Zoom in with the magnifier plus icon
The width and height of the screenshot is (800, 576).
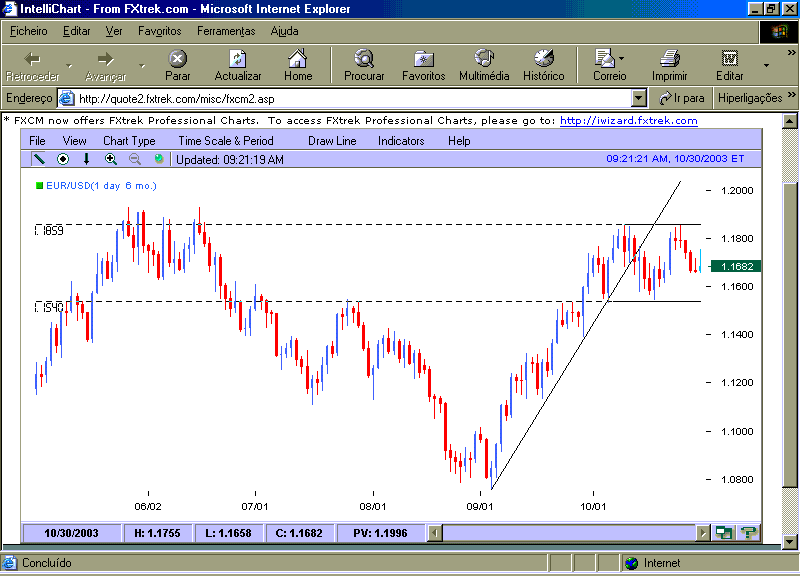[x=111, y=159]
